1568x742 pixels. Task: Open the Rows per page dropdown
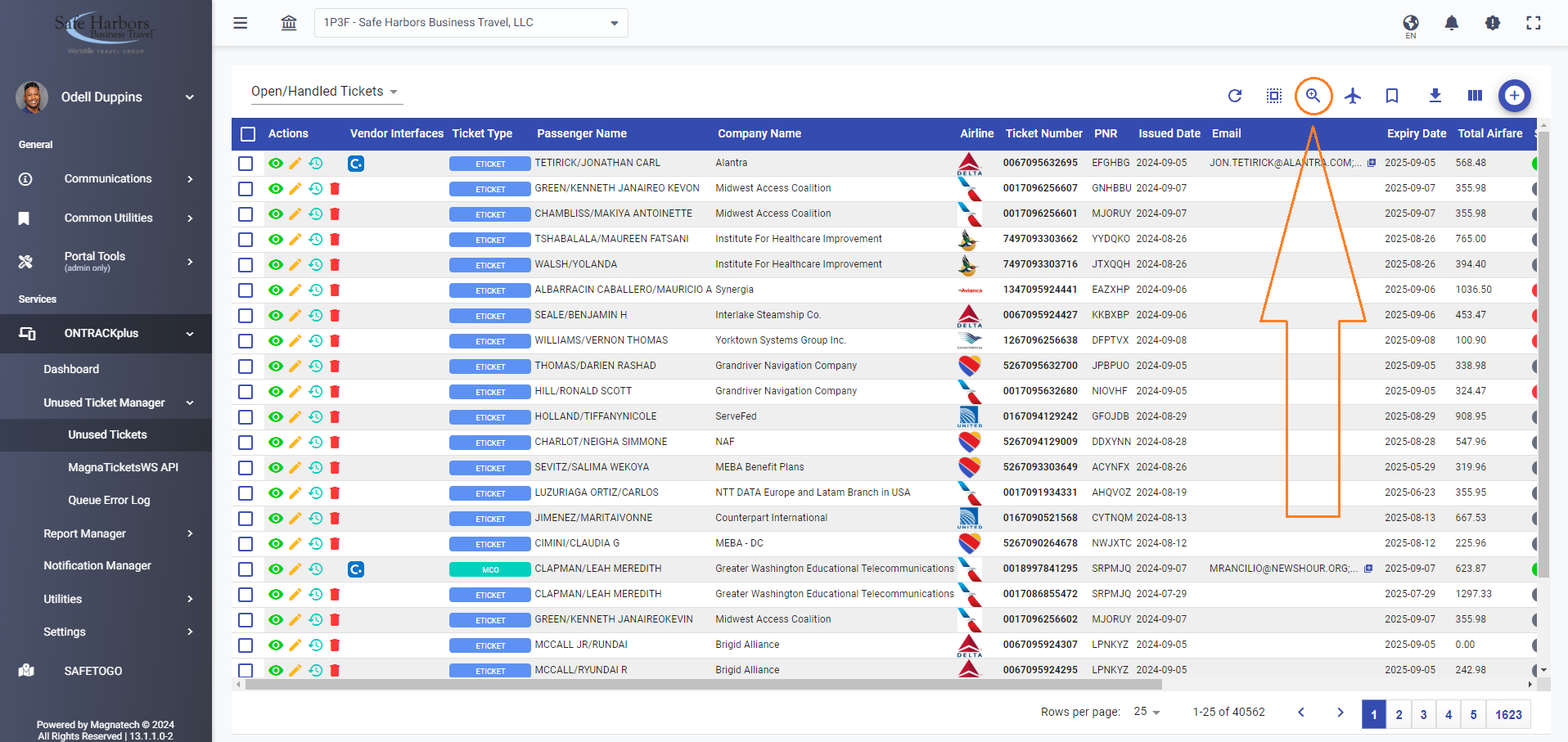pos(1147,712)
